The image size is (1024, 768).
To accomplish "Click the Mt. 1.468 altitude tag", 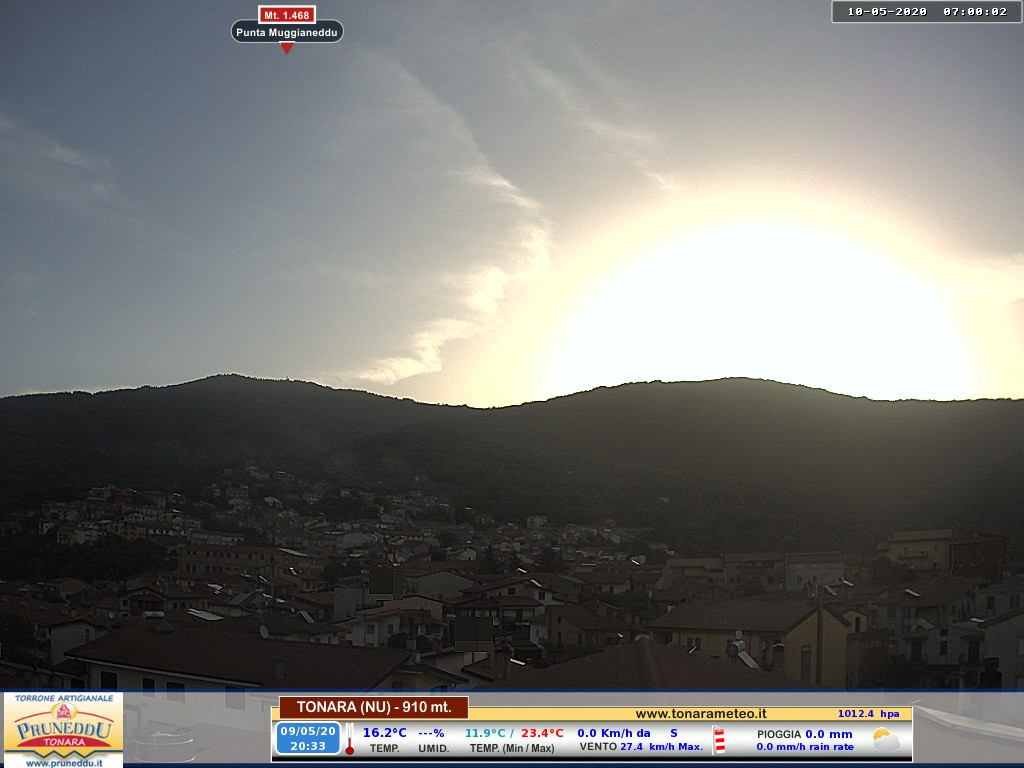I will pos(287,15).
